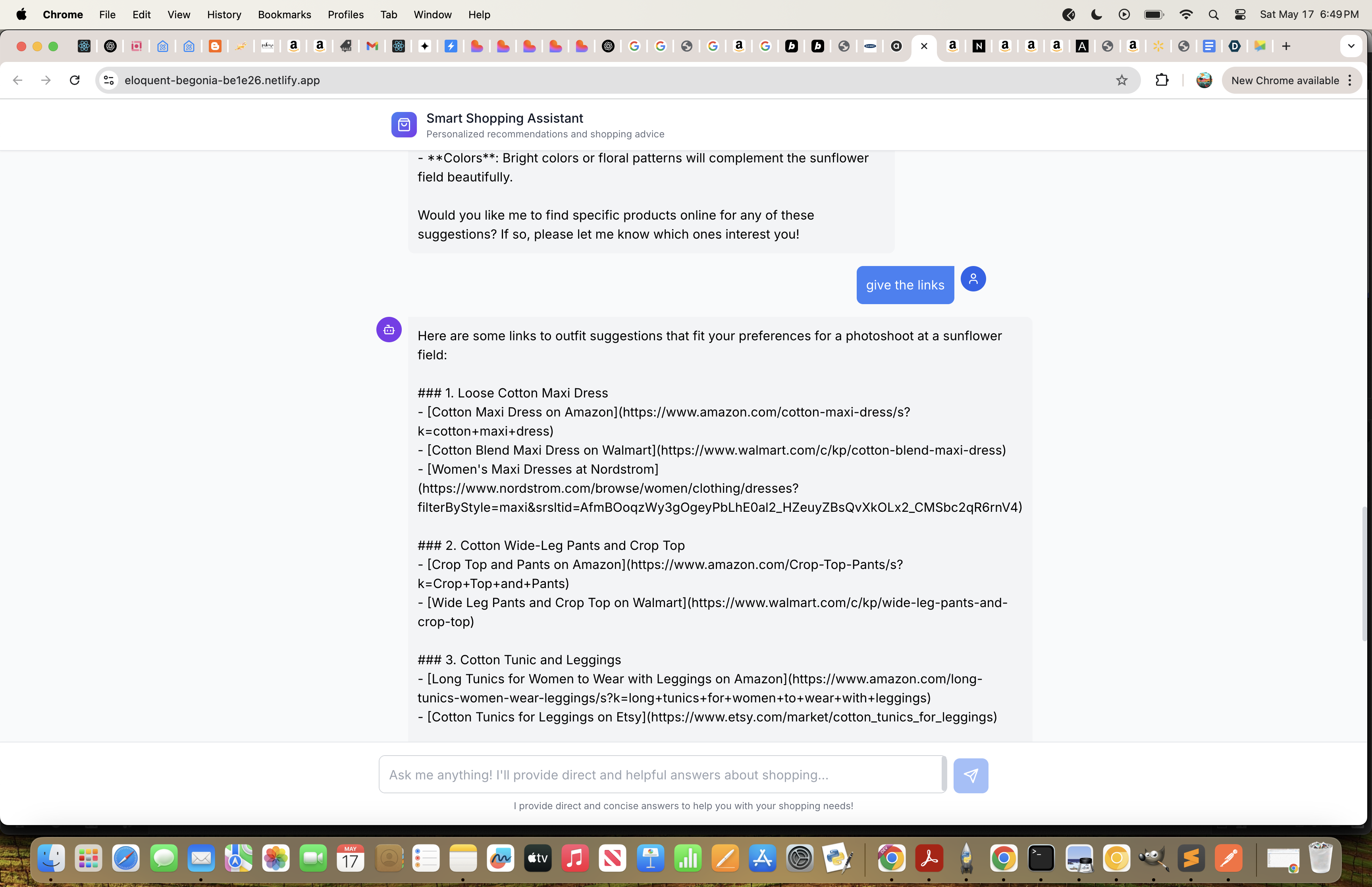Open the Chrome Extensions puzzle icon
1372x887 pixels.
[x=1162, y=80]
